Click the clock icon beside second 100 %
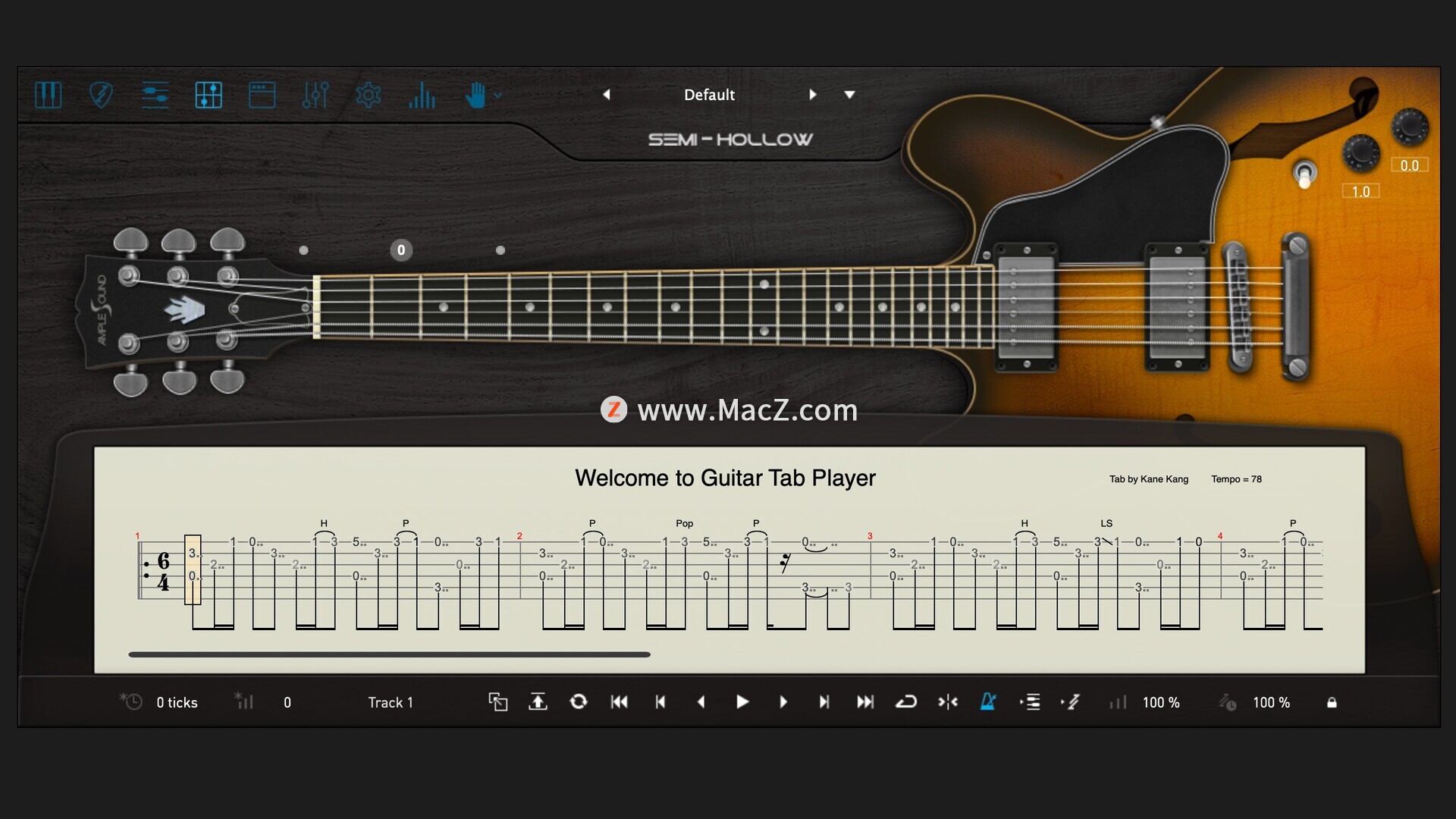Viewport: 1456px width, 819px height. [1228, 702]
